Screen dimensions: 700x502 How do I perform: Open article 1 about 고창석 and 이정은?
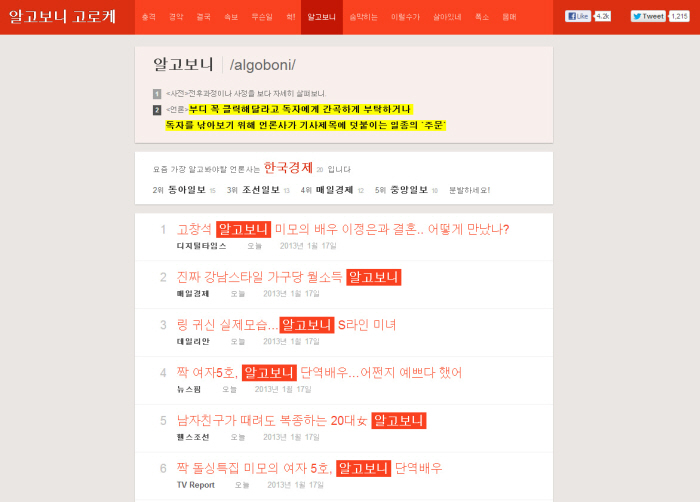click(x=343, y=229)
